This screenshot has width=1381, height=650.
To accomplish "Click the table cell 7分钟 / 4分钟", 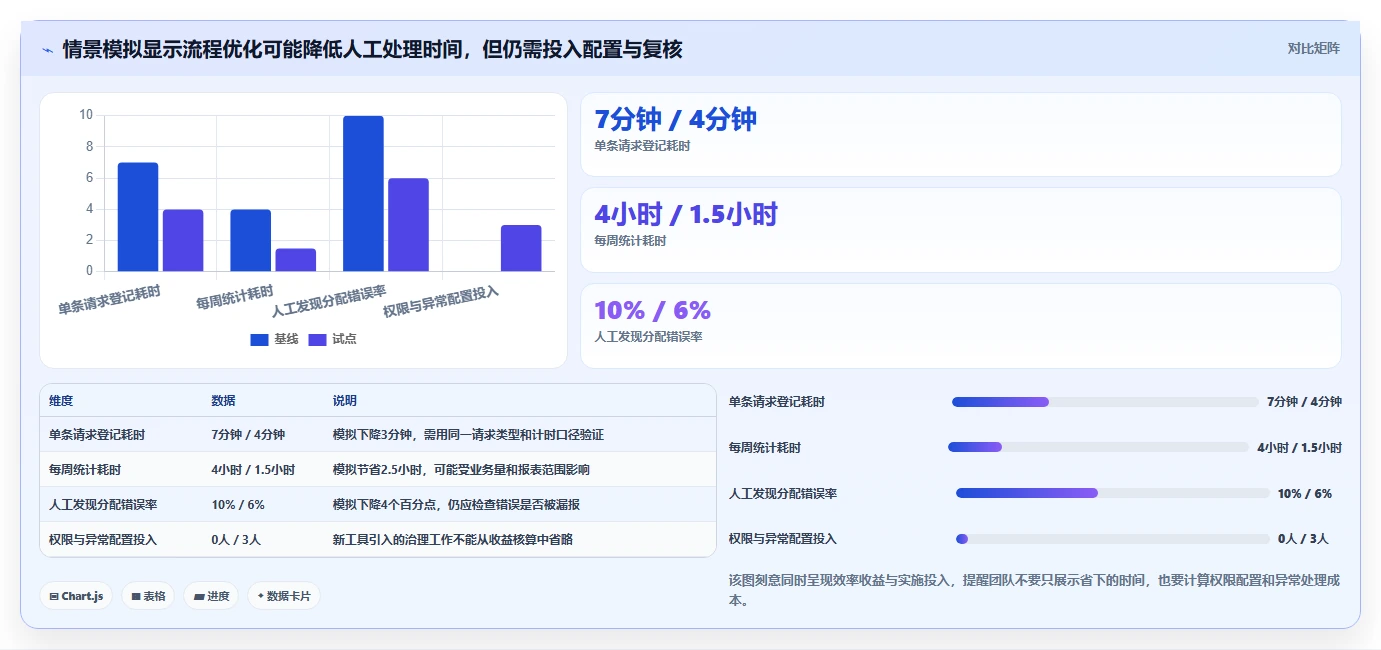I will pyautogui.click(x=248, y=435).
